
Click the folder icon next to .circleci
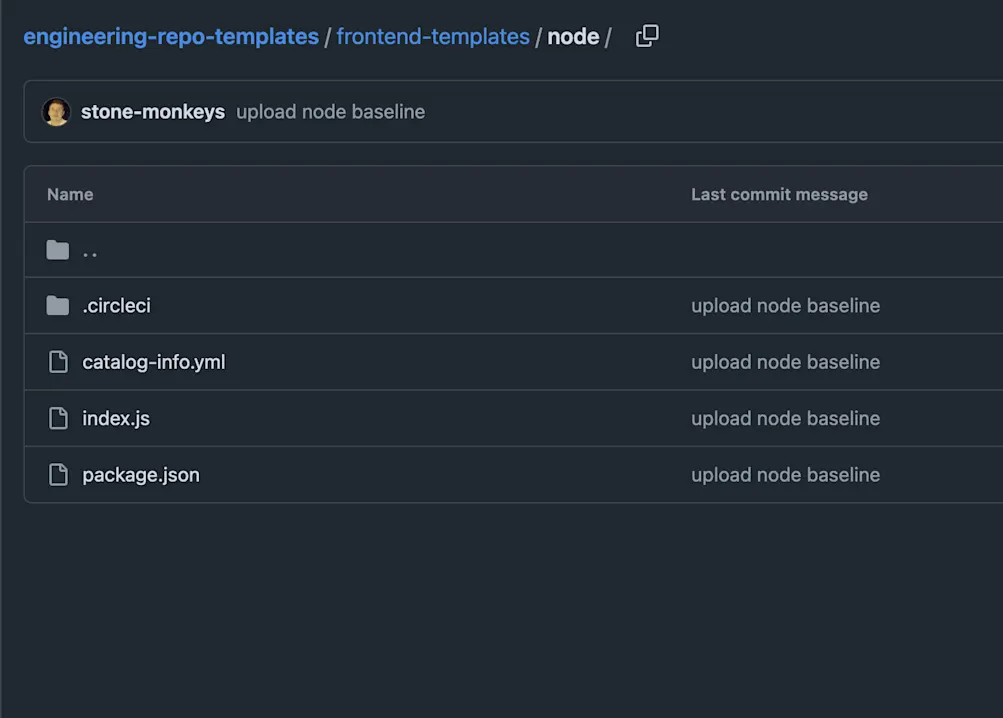pos(58,305)
